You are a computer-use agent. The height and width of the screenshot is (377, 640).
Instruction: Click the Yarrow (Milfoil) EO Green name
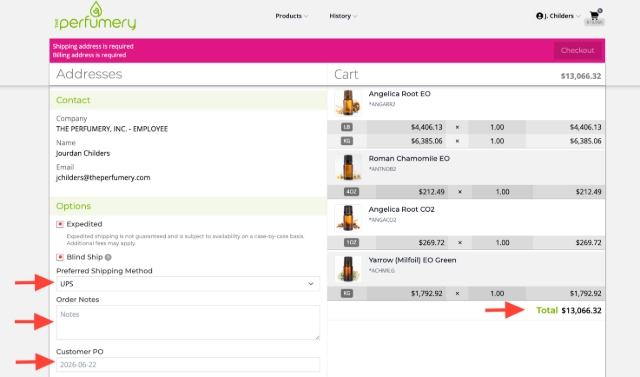412,260
